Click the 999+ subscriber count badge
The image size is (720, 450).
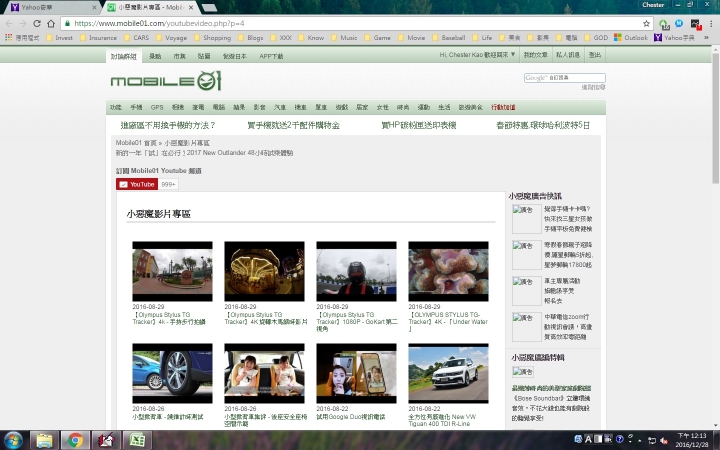point(168,184)
